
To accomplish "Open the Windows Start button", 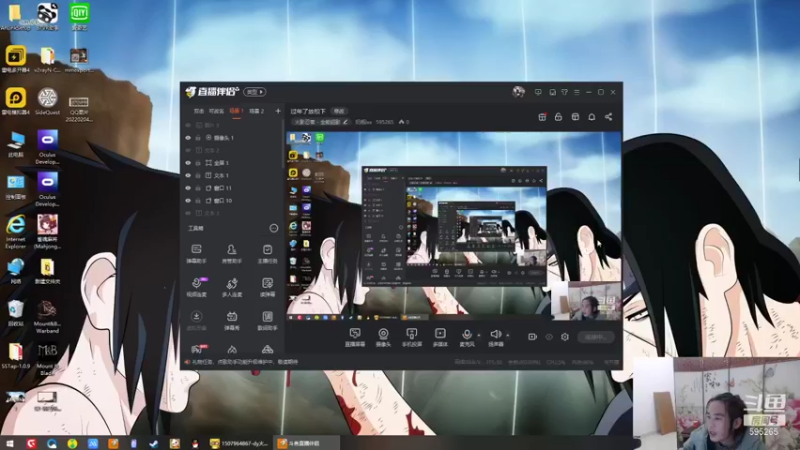I will pyautogui.click(x=10, y=443).
